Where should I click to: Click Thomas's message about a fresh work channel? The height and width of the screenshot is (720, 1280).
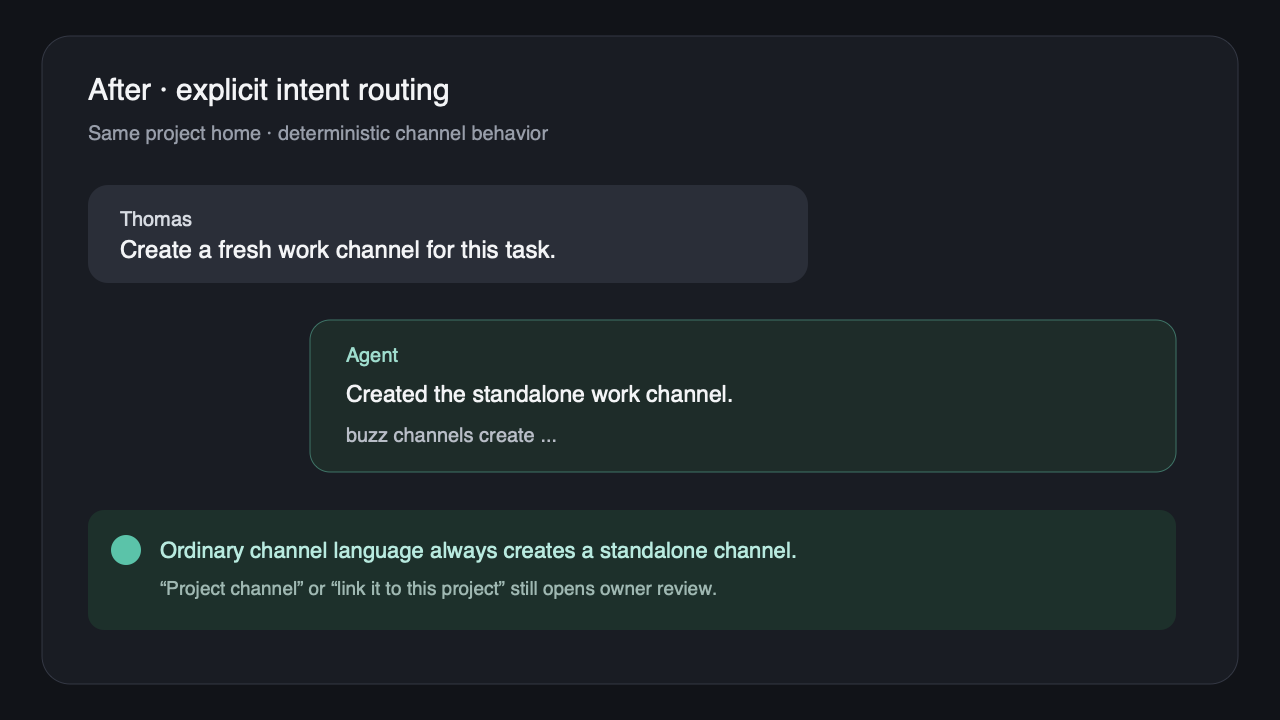[338, 250]
